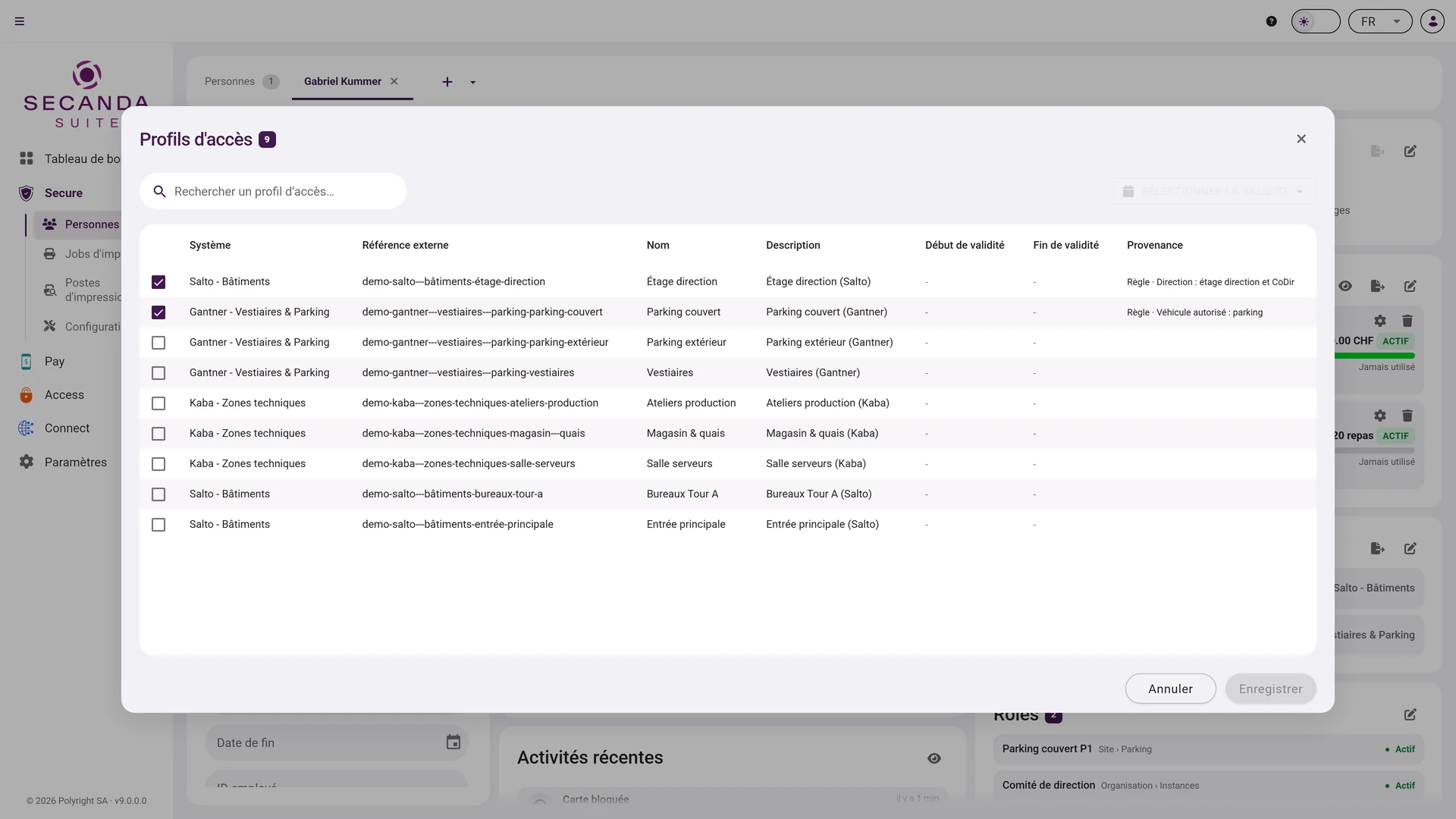Click the edit icon beside Rôles

tap(1410, 714)
